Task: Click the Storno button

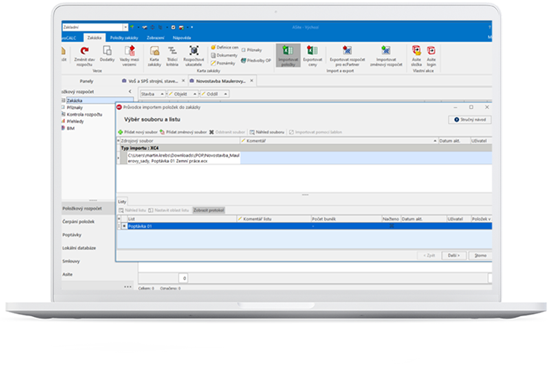Action: pyautogui.click(x=480, y=255)
